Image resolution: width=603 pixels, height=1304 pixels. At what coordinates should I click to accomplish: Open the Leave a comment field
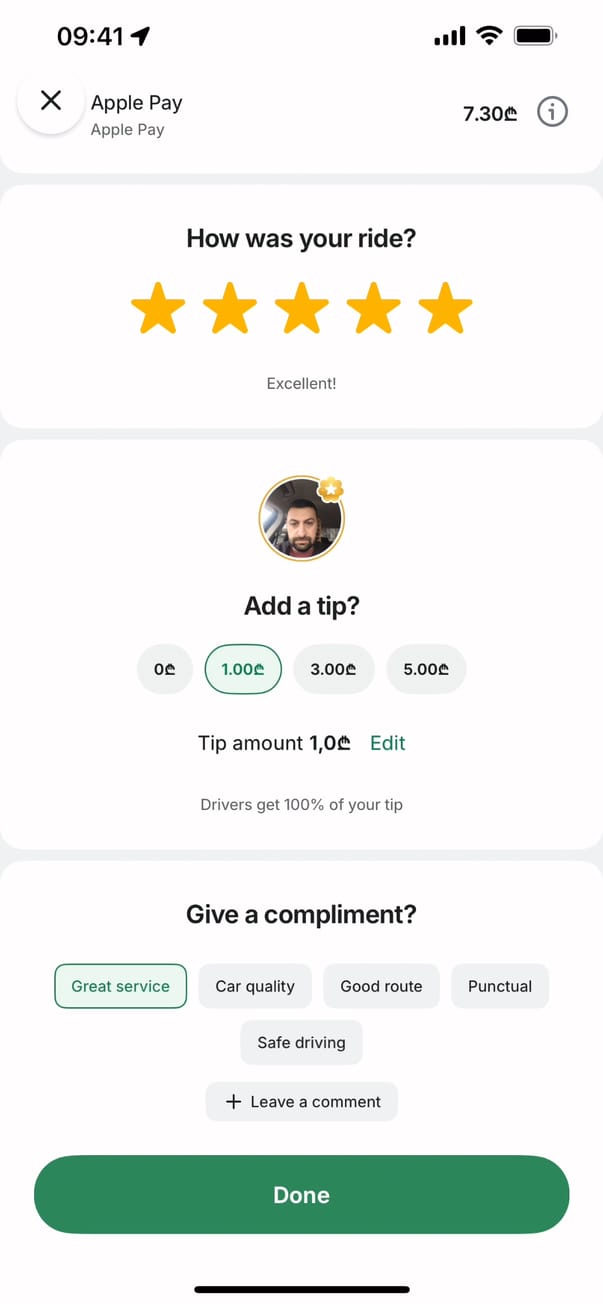click(302, 1101)
